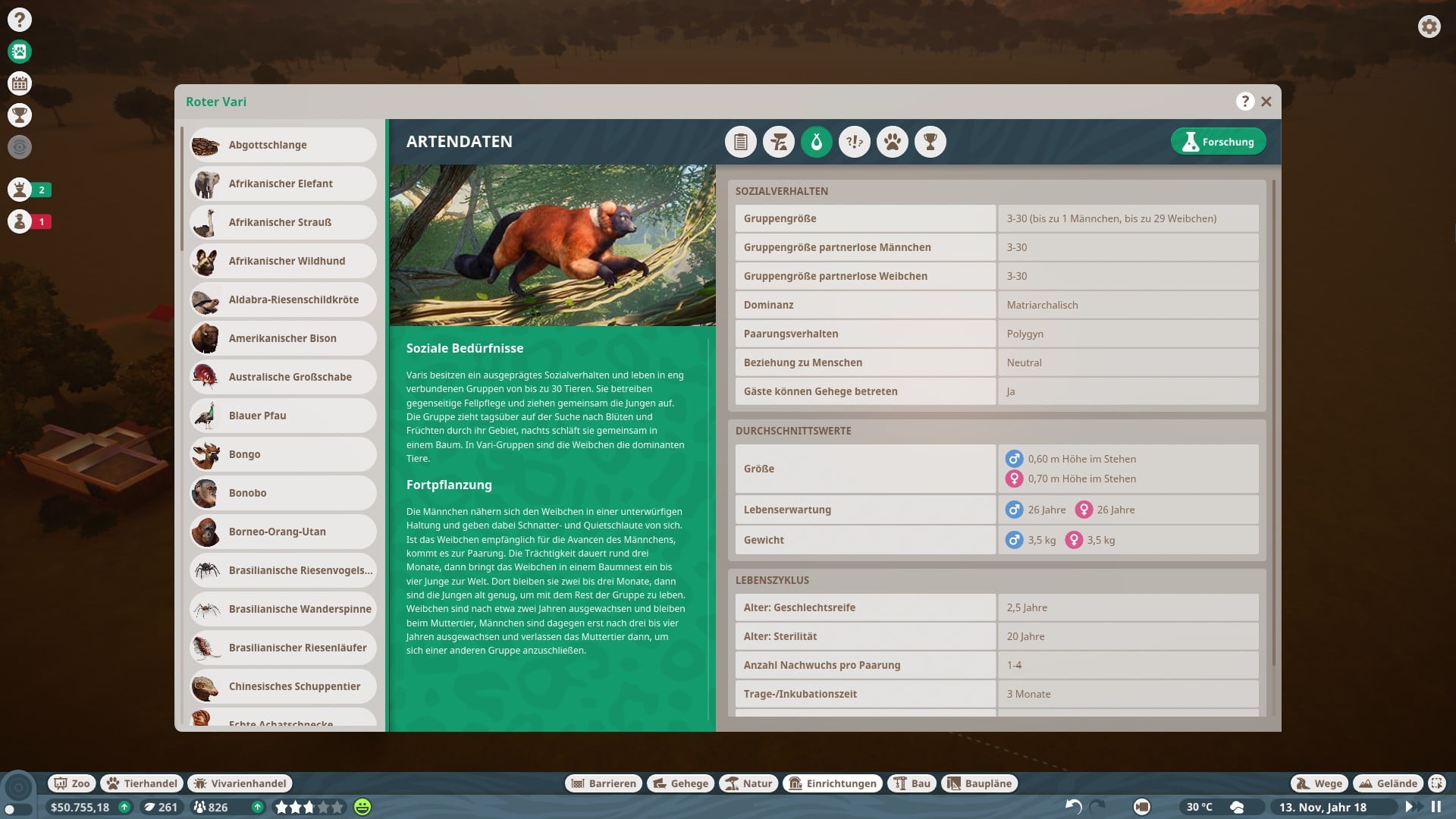Click the clipboard overview tab icon

click(741, 142)
